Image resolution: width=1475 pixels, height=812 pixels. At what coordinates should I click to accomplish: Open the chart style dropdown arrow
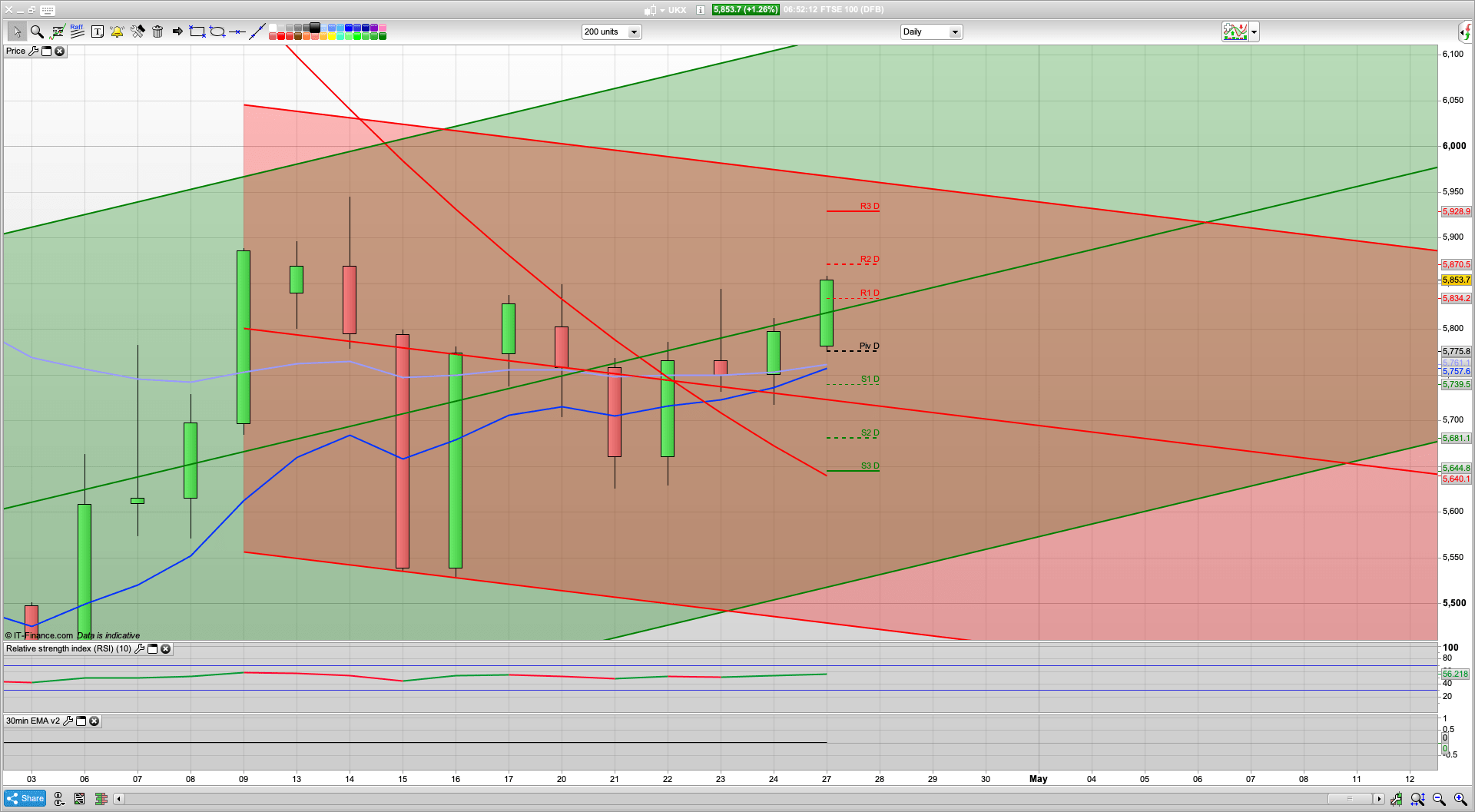1254,32
